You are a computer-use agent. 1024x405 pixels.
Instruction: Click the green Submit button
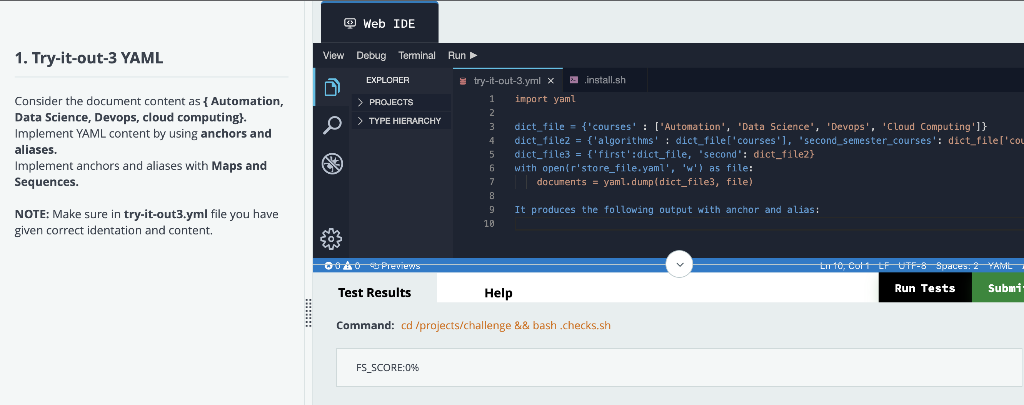click(998, 288)
